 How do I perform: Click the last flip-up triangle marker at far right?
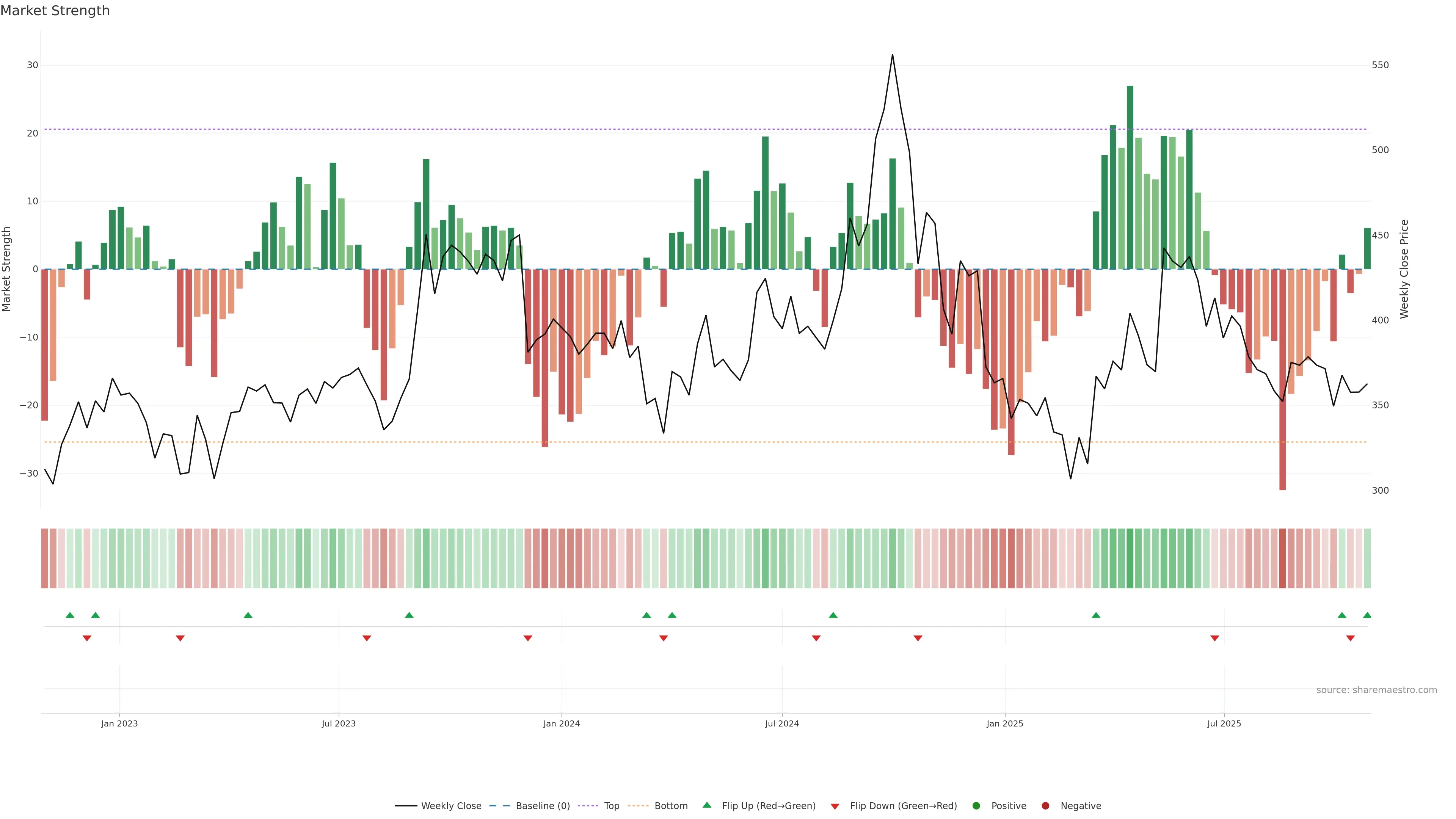[x=1367, y=615]
